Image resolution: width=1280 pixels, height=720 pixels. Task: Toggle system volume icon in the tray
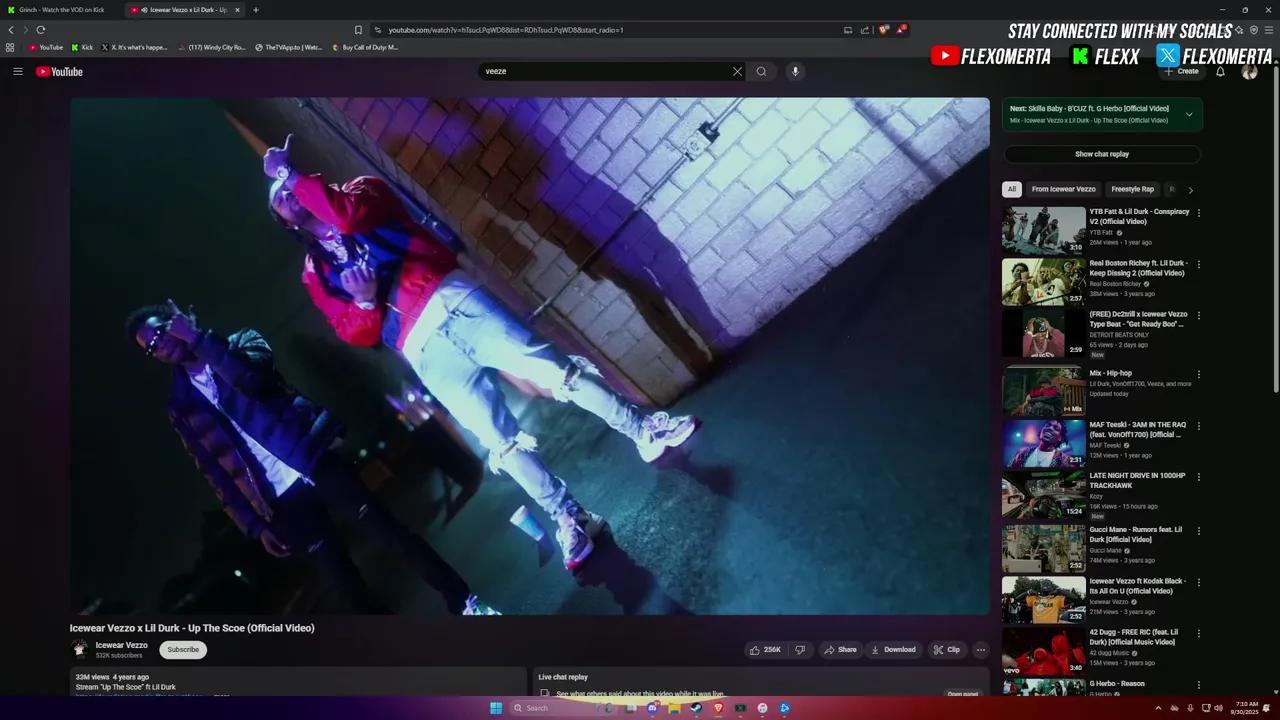click(x=1218, y=708)
